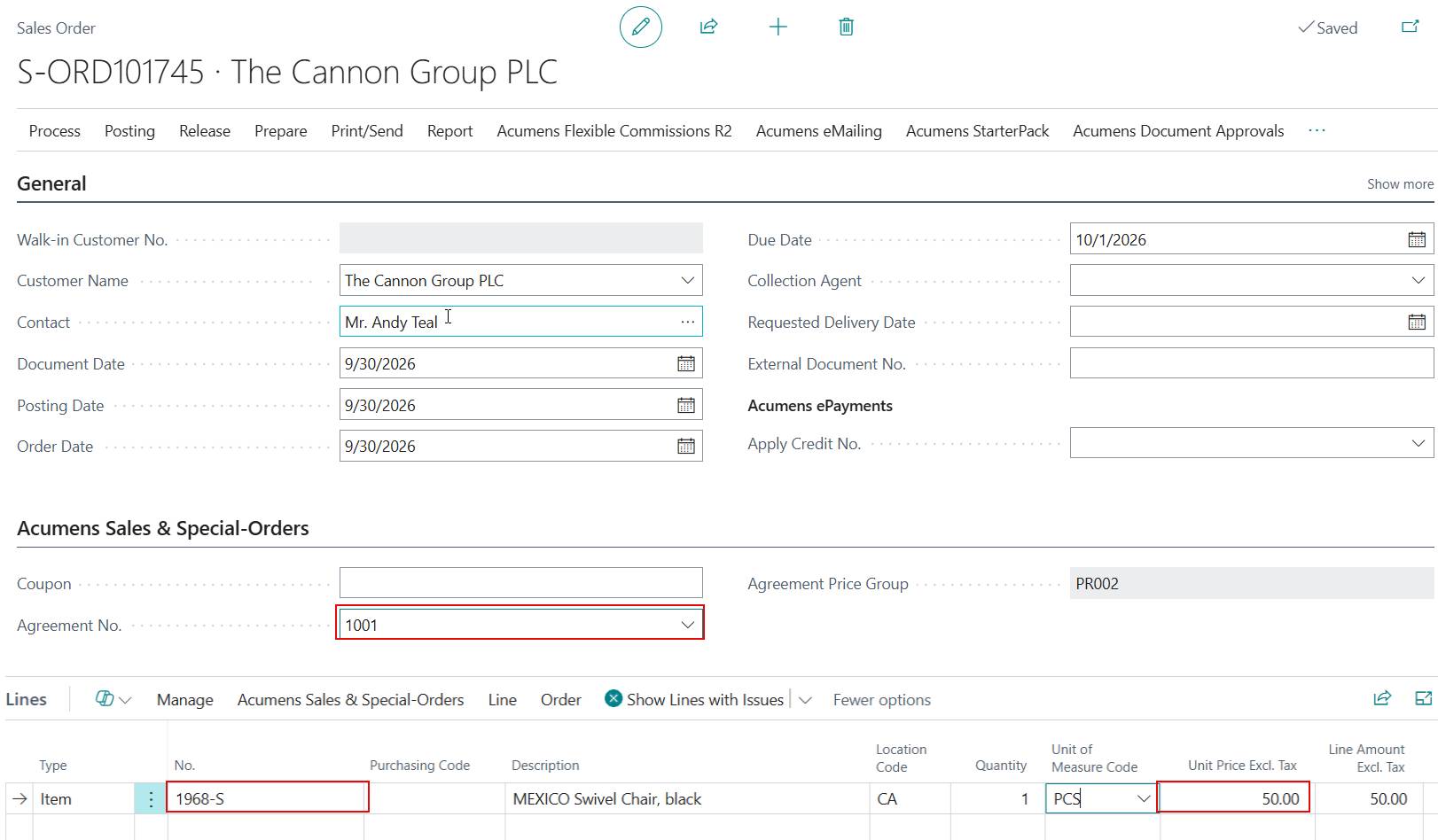
Task: Click the share icon at the top
Action: point(708,27)
